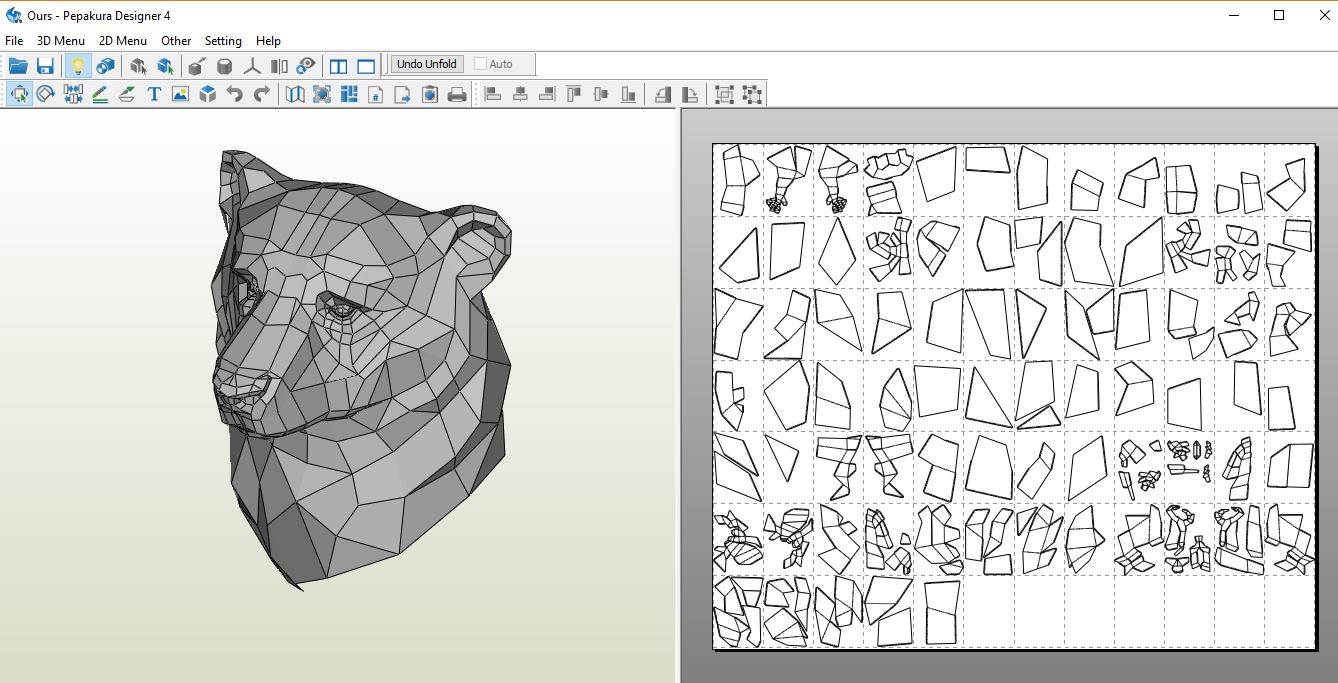
Task: Click the gray cube with pencil icon
Action: pyautogui.click(x=197, y=66)
